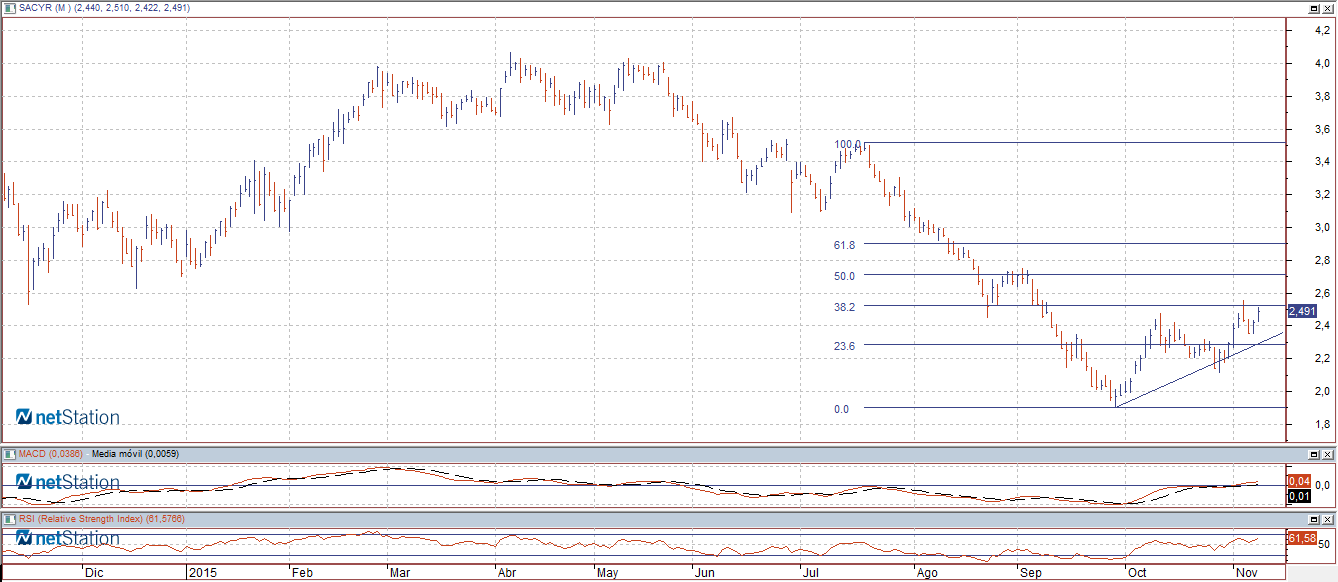
Task: Maximize the MACD indicator panel
Action: click(1315, 454)
